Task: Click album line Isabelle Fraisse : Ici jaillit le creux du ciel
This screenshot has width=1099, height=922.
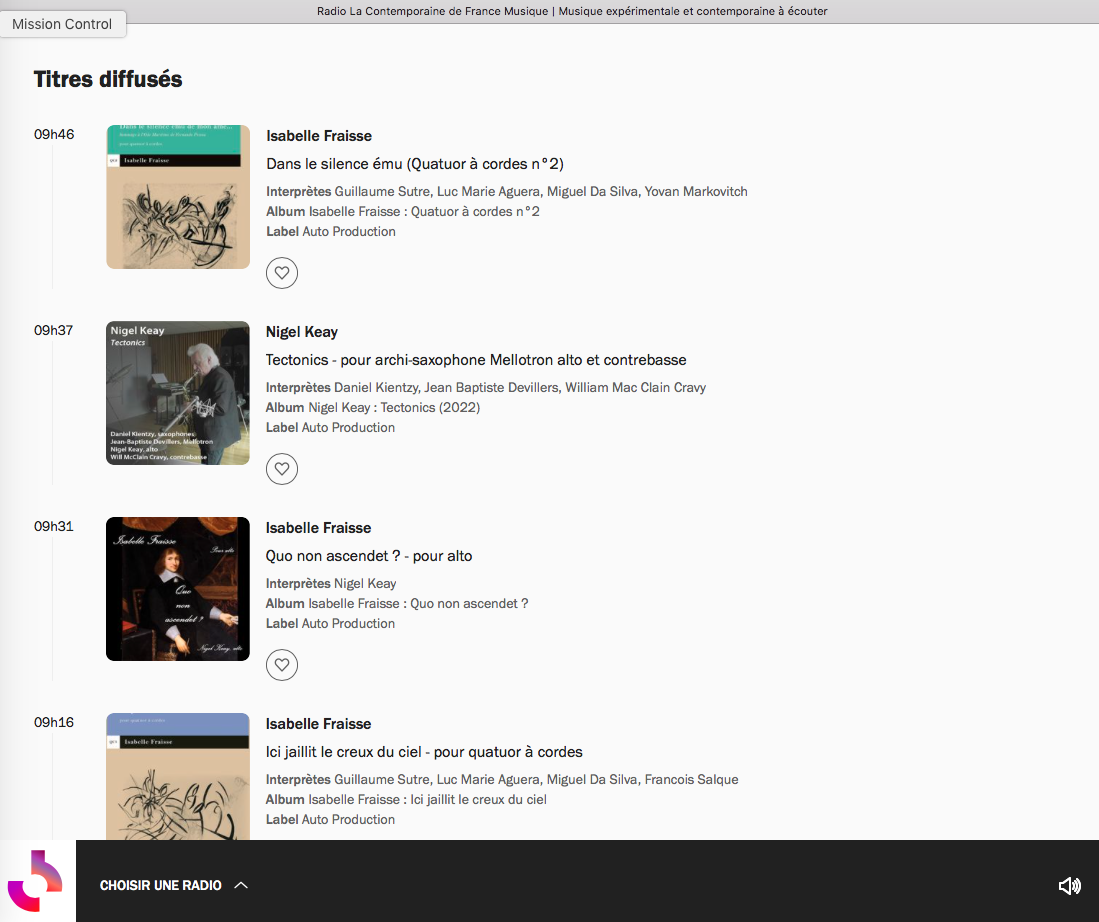Action: (406, 799)
